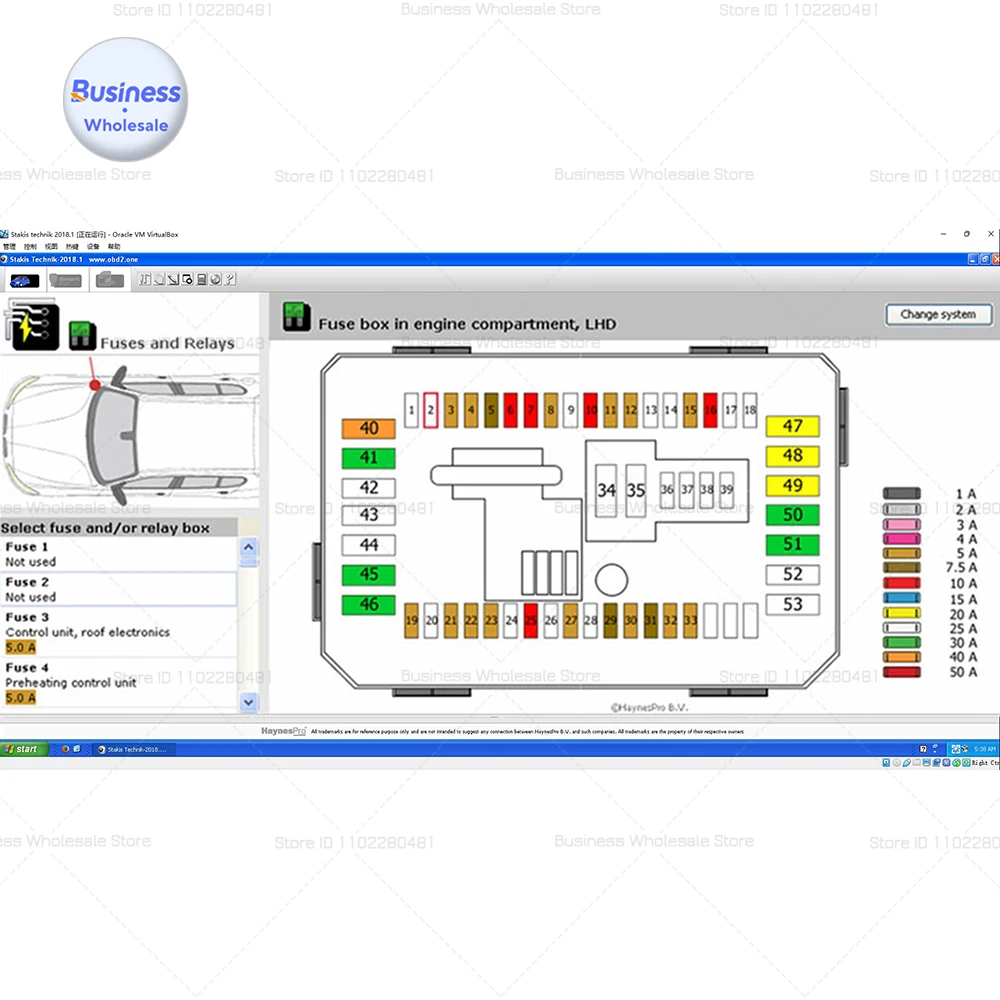Image resolution: width=1000 pixels, height=1000 pixels.
Task: Click the 管理 menu in VirtualBox
Action: point(10,247)
